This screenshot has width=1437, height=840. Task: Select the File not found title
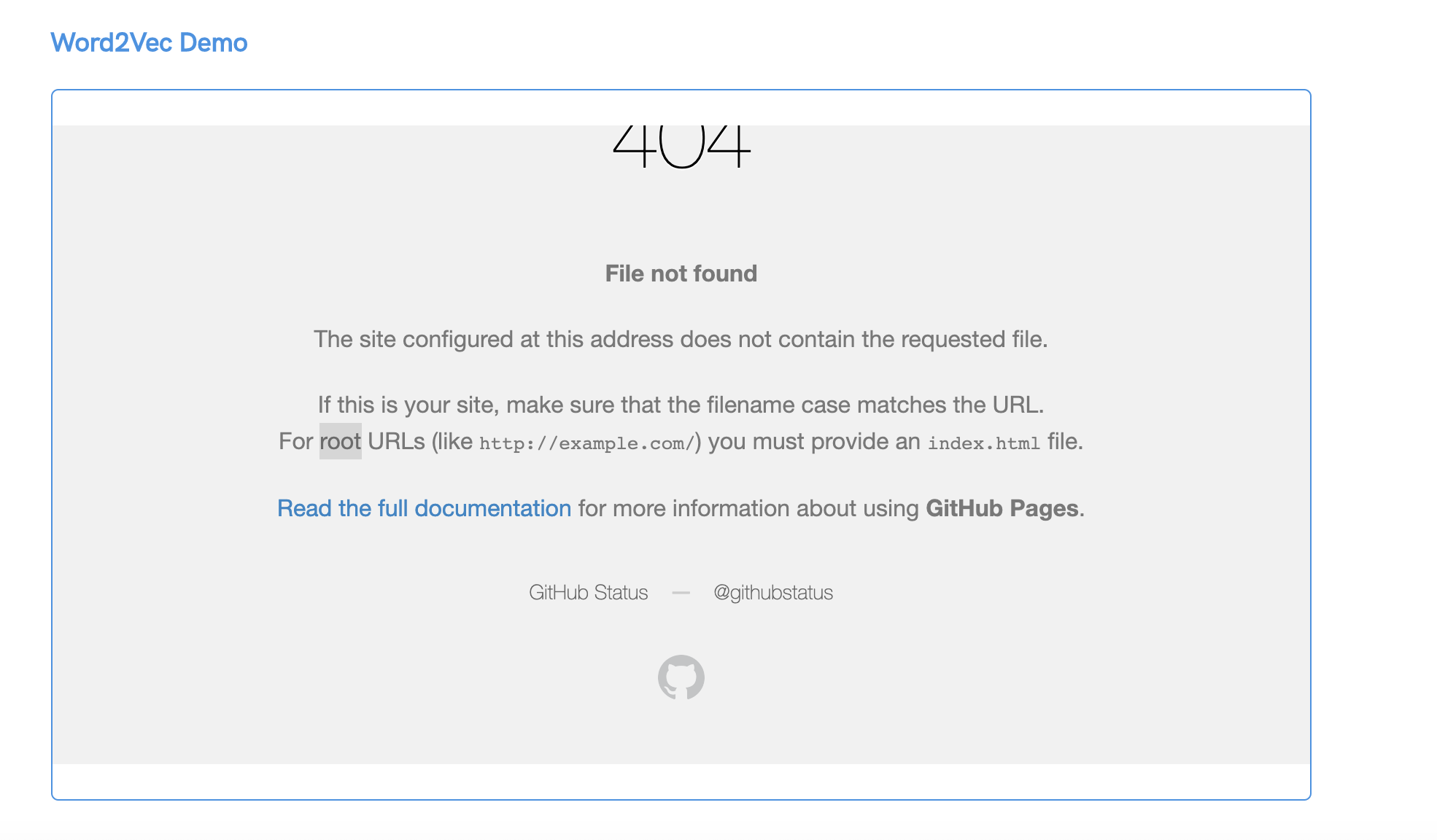click(680, 273)
